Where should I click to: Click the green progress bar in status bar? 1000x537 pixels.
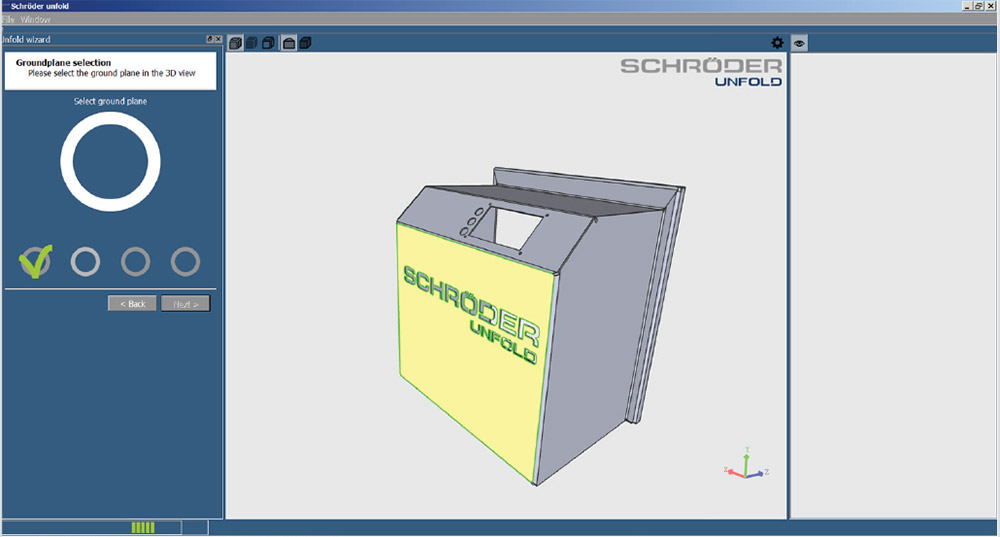[x=143, y=527]
